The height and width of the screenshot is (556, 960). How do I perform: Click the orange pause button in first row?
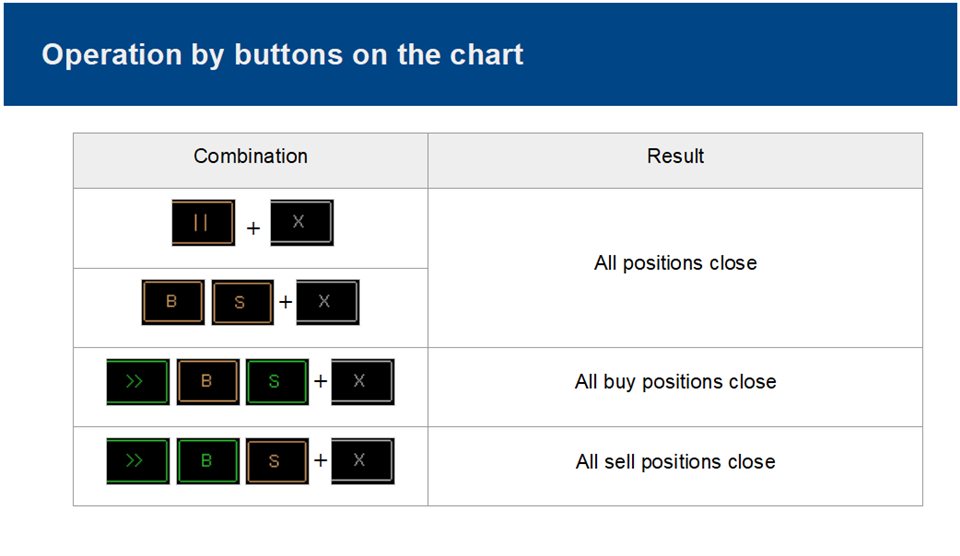coord(203,222)
